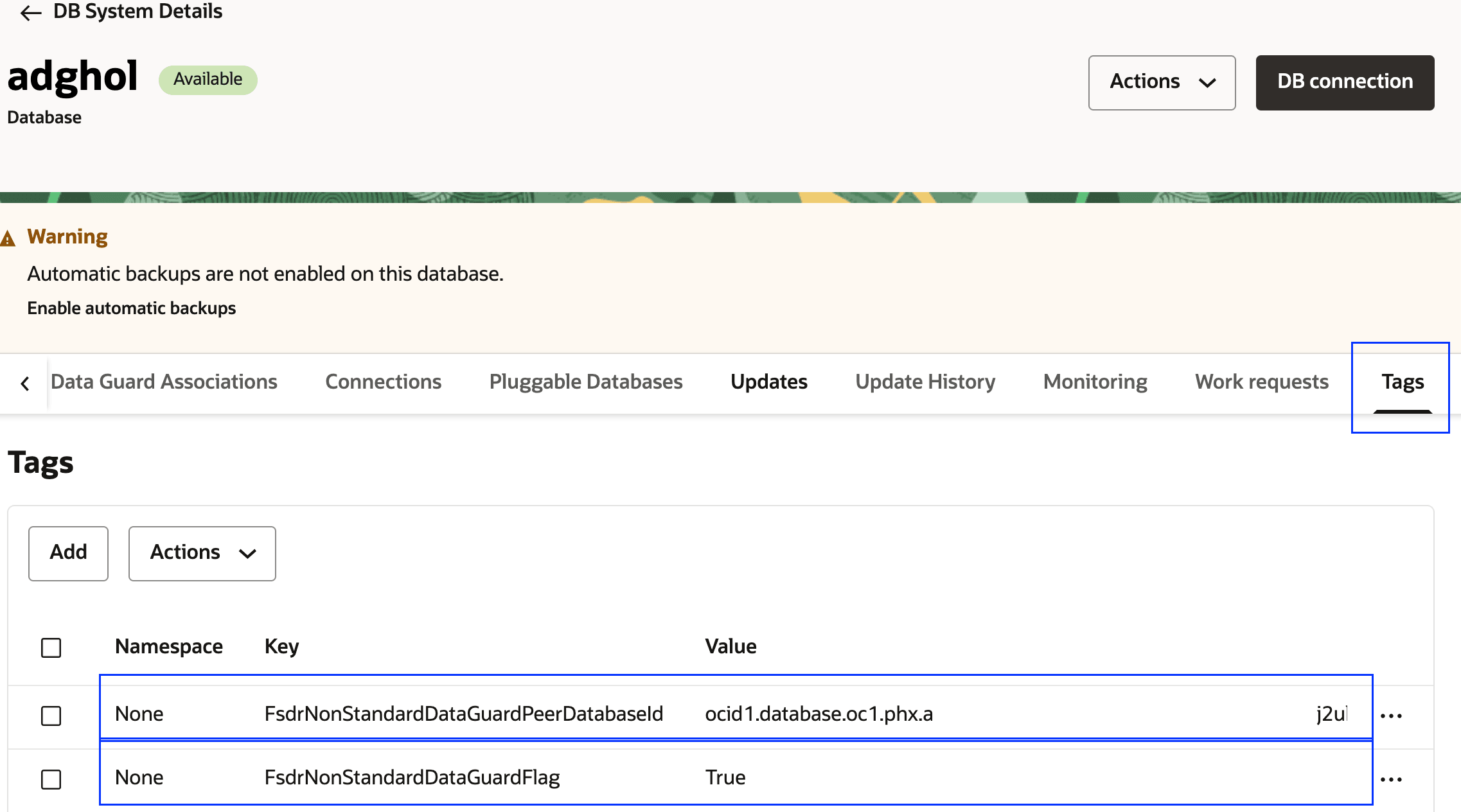Click the DB connection button
Viewport: 1461px width, 812px height.
(1344, 82)
